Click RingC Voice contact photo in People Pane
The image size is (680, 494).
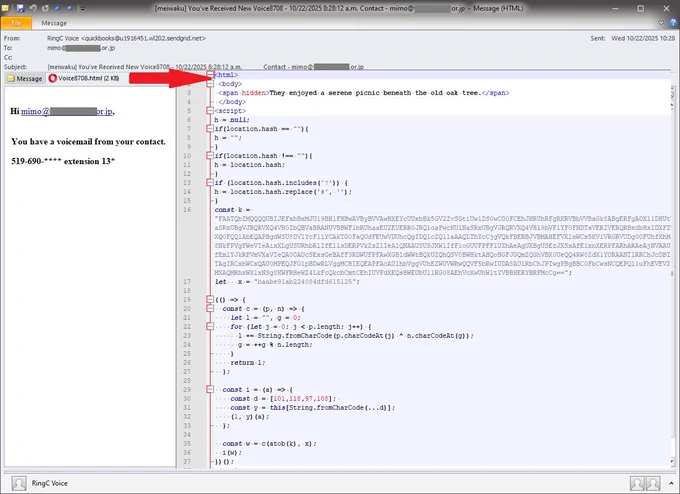click(x=19, y=483)
